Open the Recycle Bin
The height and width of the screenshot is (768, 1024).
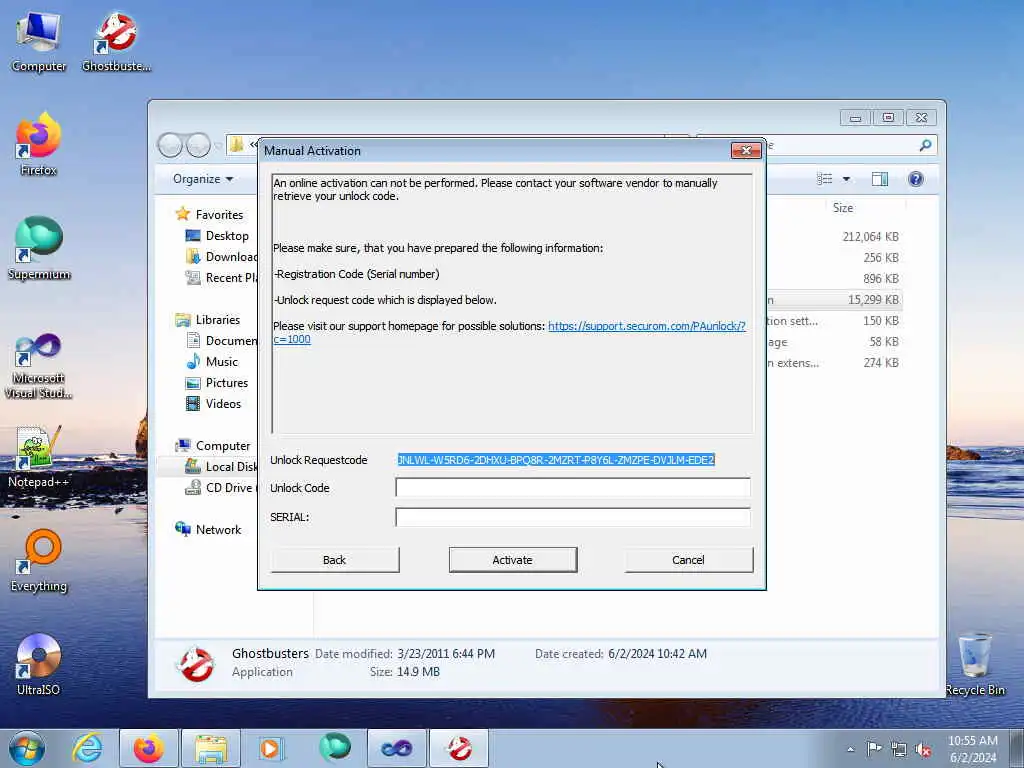pos(975,665)
